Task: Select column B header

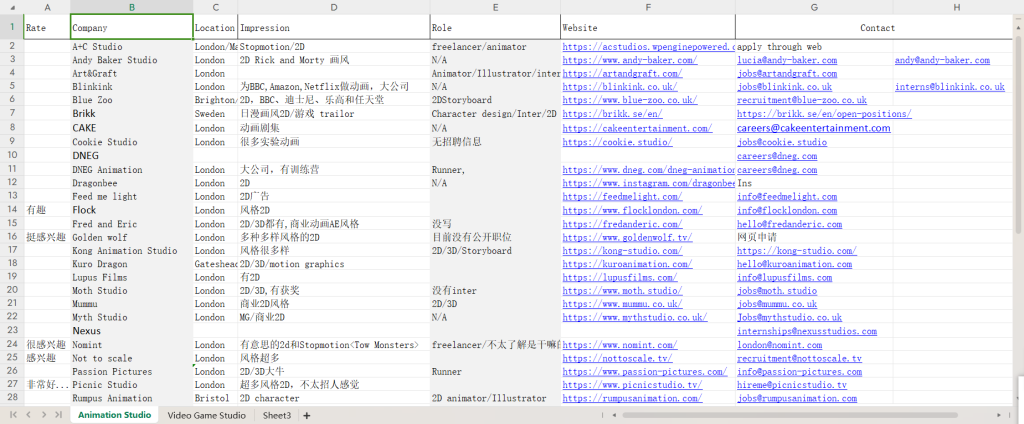Action: click(131, 7)
